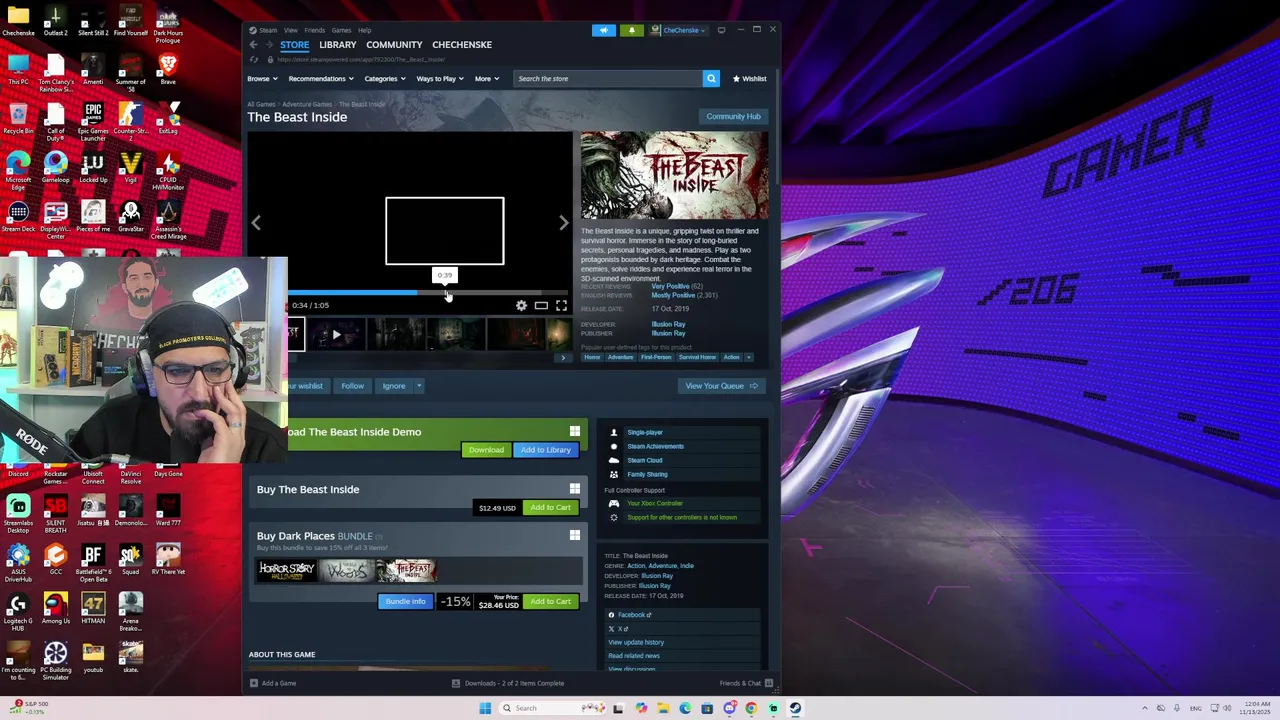Switch to the COMMUNITY tab
The image size is (1280, 720).
(x=394, y=45)
